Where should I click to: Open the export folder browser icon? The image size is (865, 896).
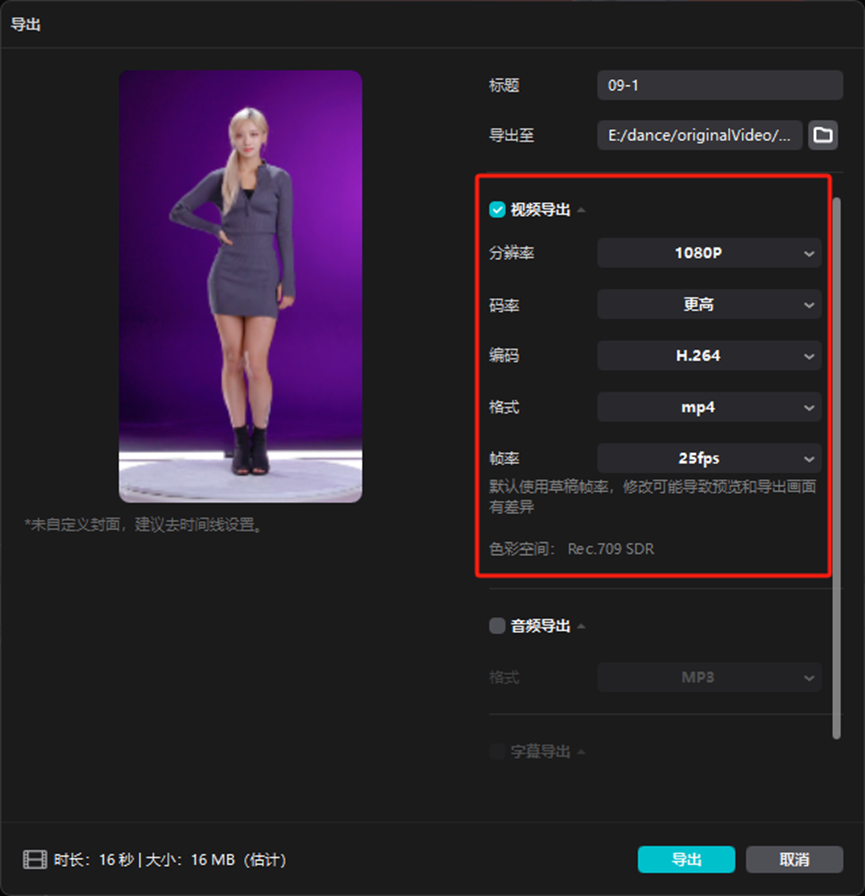(823, 135)
